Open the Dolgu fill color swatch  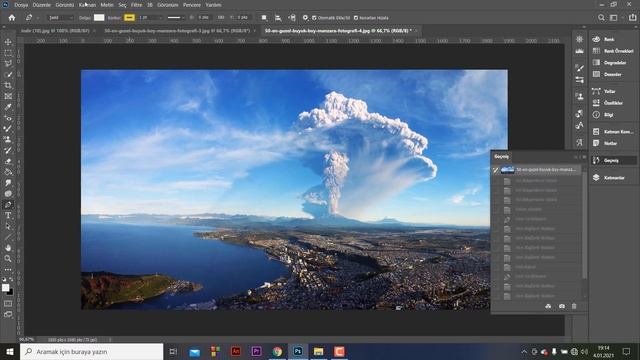coord(99,18)
